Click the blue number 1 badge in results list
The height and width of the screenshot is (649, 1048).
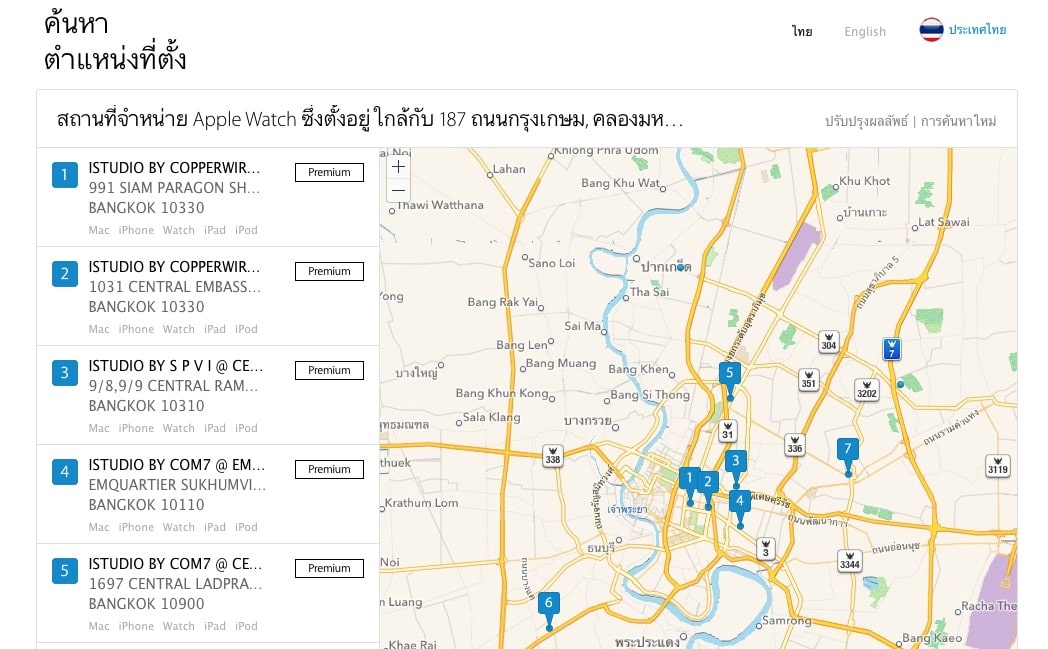[x=65, y=175]
